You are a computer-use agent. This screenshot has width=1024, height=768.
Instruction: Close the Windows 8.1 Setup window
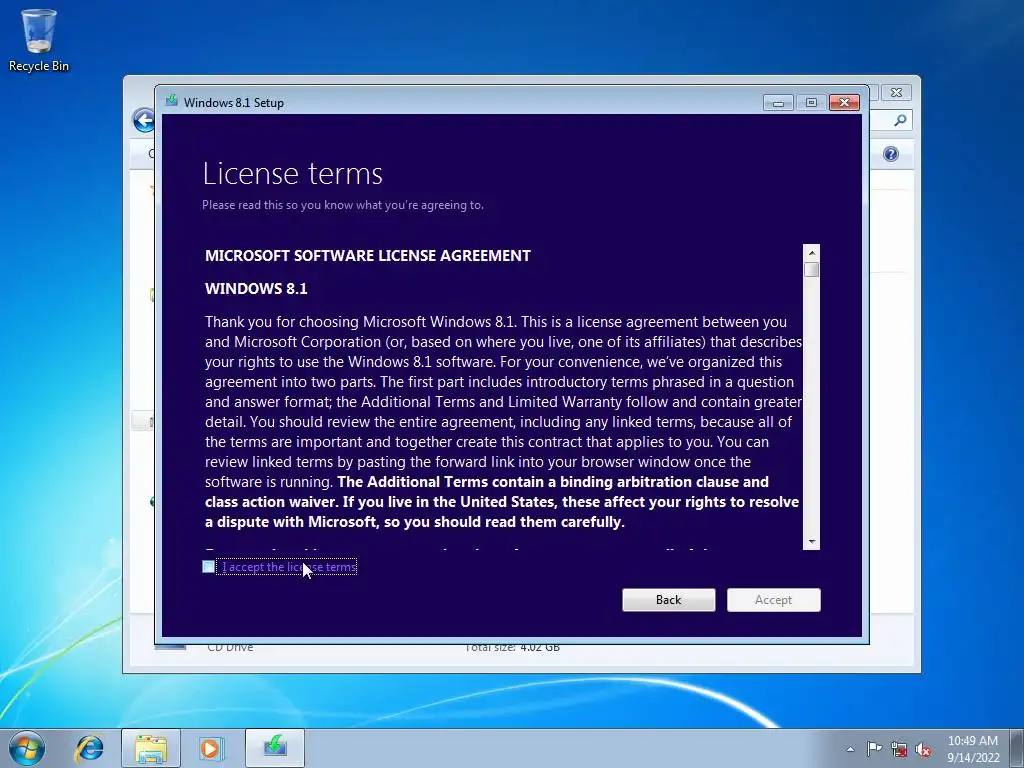(x=844, y=103)
